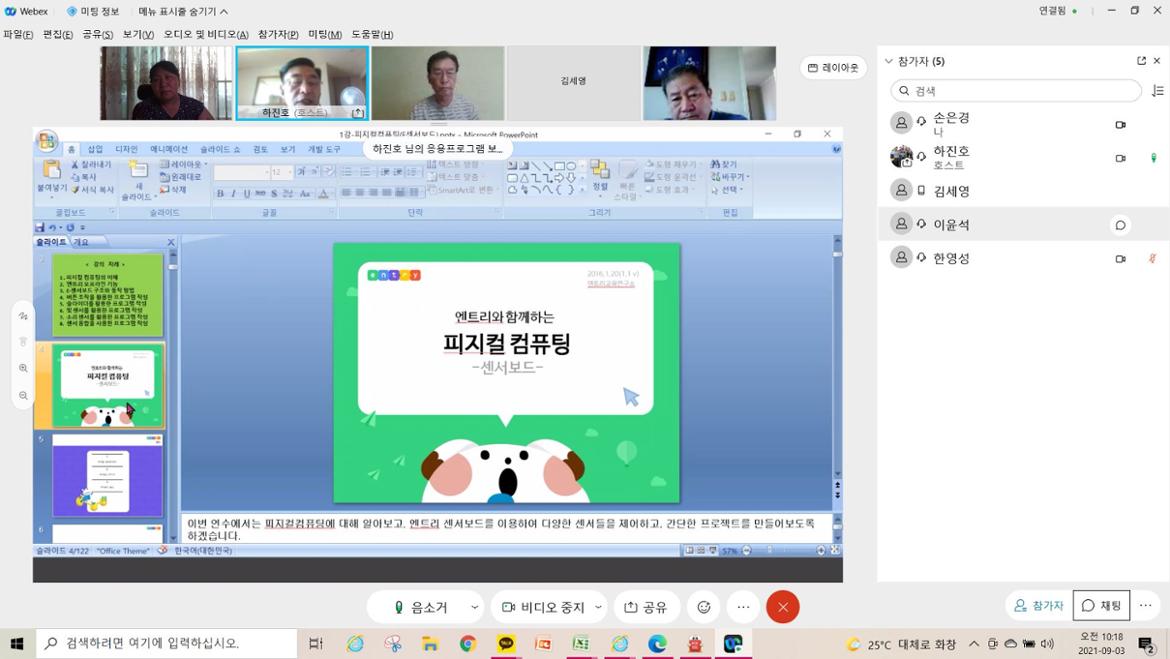Click the annotate tool on share sidebar
Viewport: 1170px width, 659px height.
click(x=23, y=316)
